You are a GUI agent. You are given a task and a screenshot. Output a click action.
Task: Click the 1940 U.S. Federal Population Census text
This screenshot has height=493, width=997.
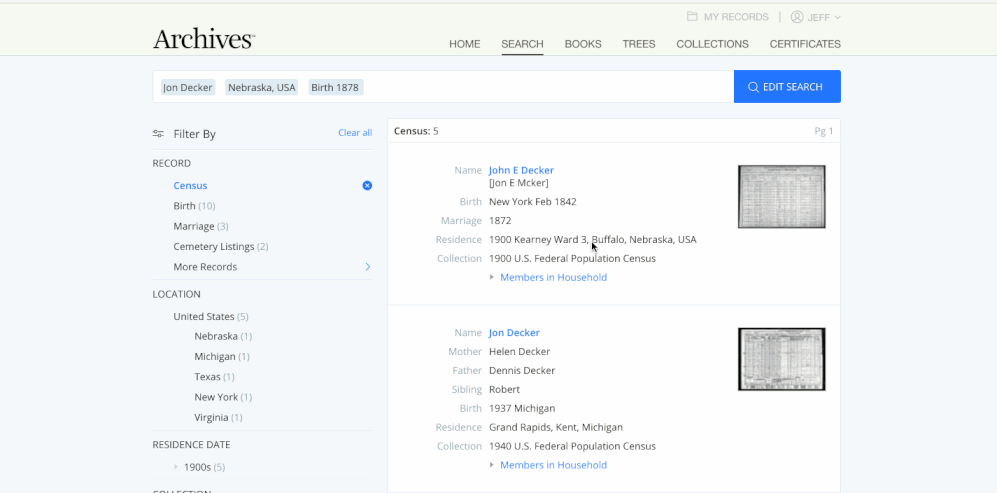pyautogui.click(x=572, y=446)
